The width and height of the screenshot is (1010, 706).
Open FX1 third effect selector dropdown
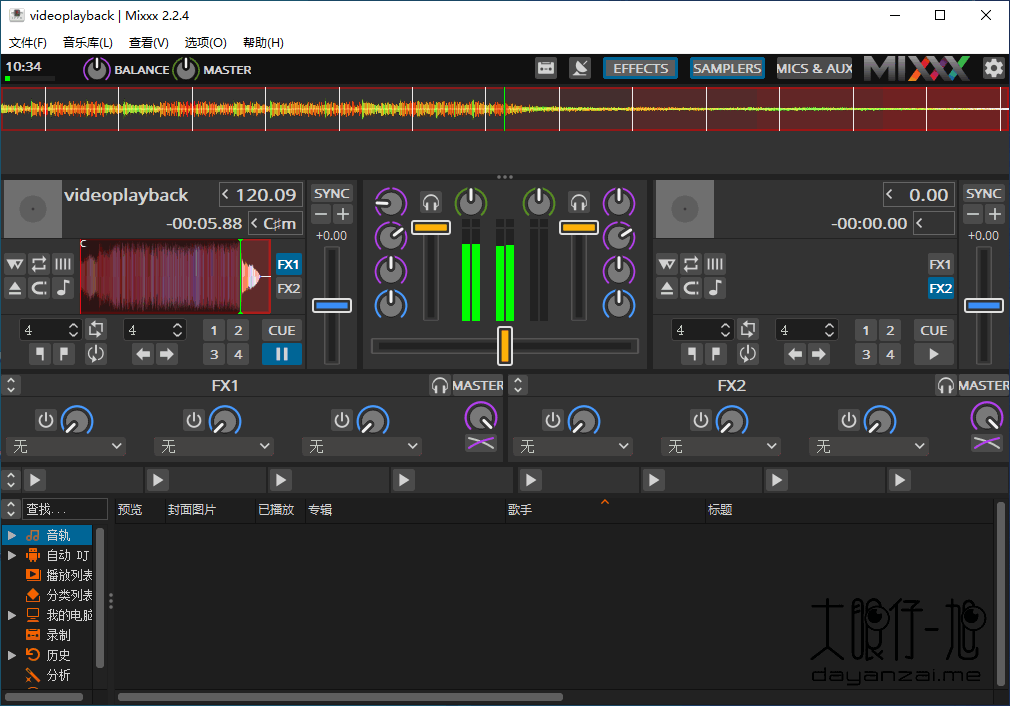[362, 446]
